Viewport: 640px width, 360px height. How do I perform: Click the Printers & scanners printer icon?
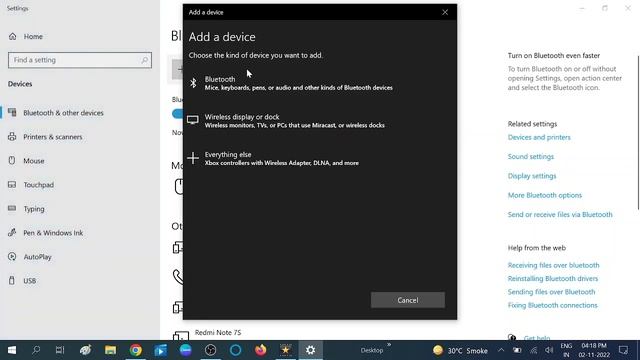point(12,136)
